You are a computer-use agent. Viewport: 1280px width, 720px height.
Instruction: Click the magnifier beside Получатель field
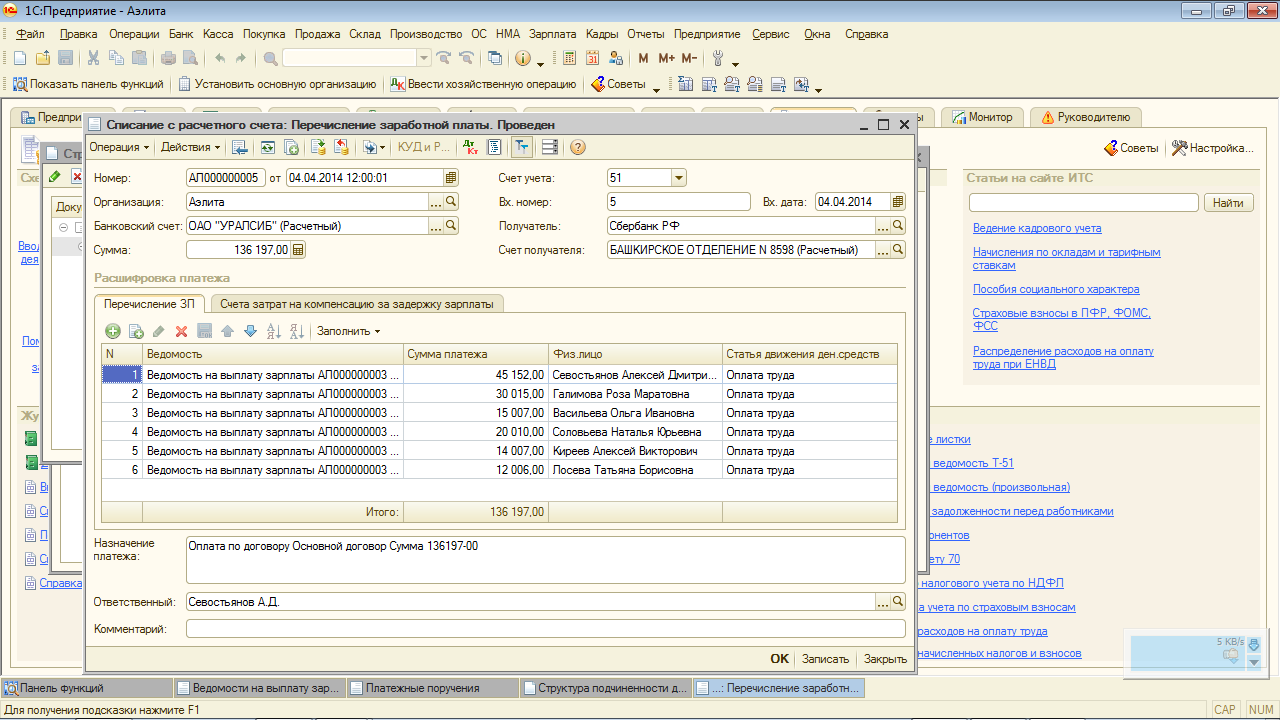coord(897,226)
